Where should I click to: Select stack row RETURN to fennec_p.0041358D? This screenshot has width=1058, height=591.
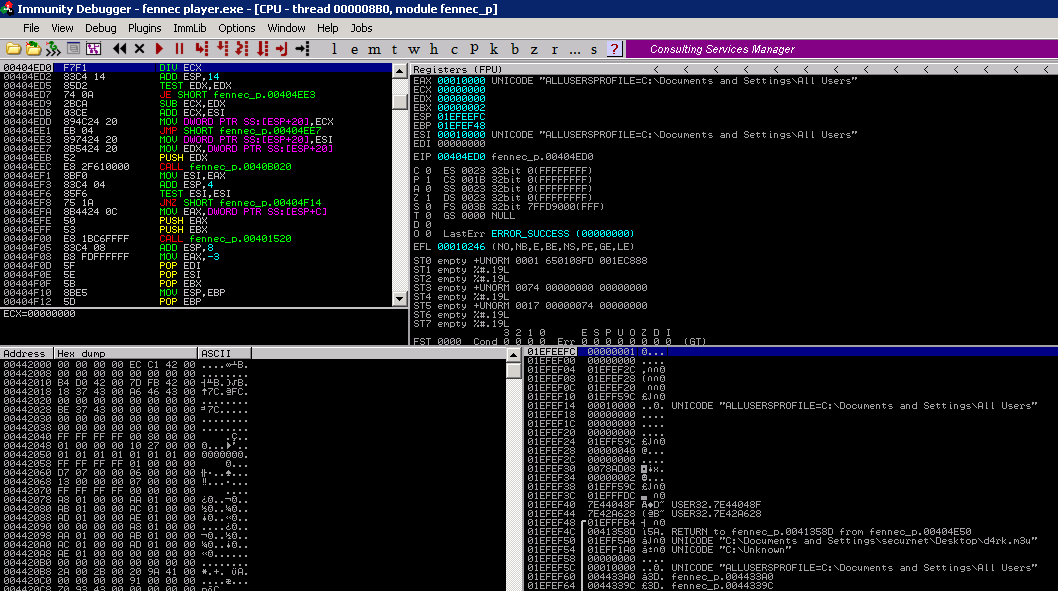click(791, 532)
